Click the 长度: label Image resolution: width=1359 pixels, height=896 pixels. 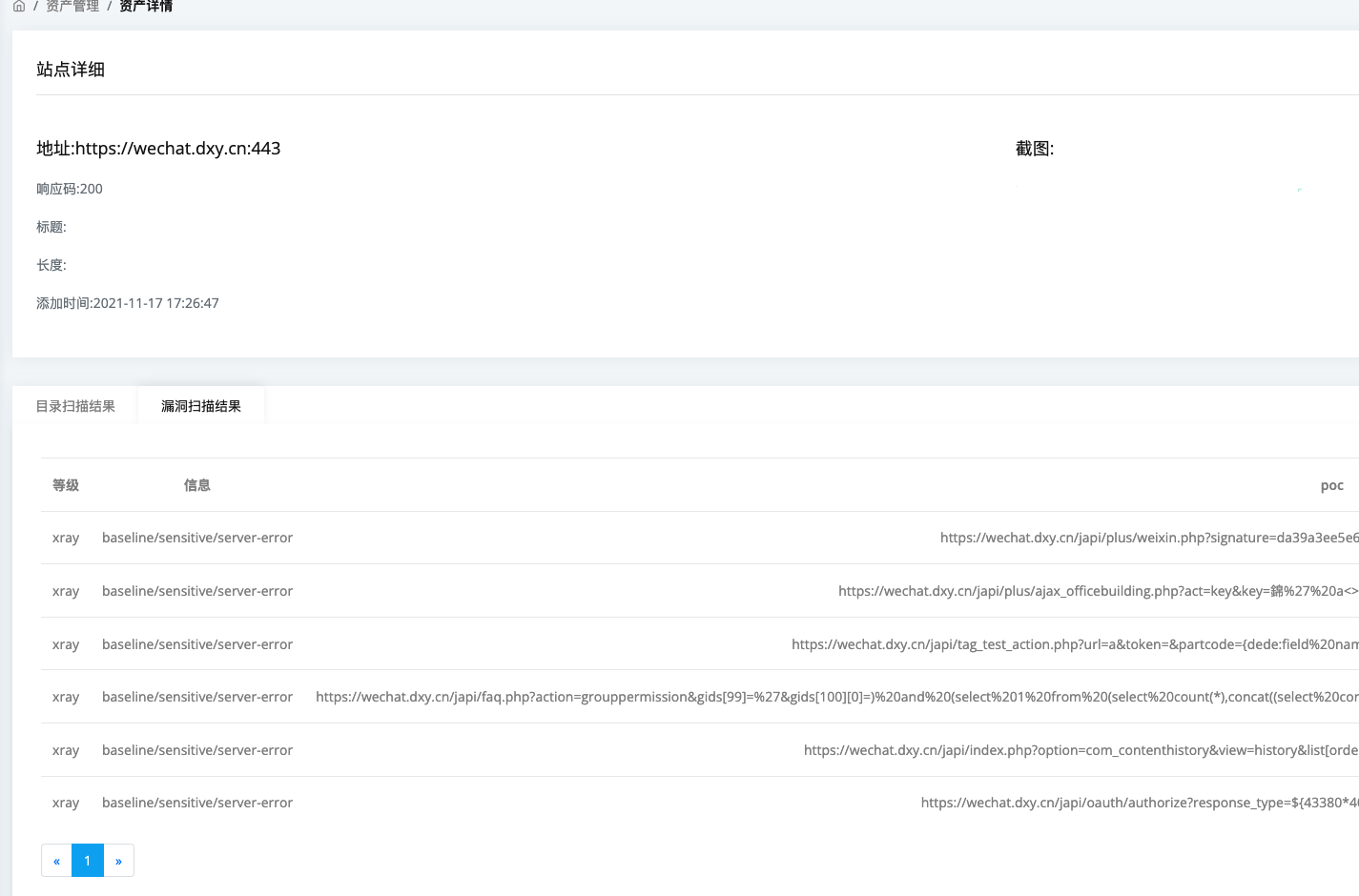click(x=51, y=265)
